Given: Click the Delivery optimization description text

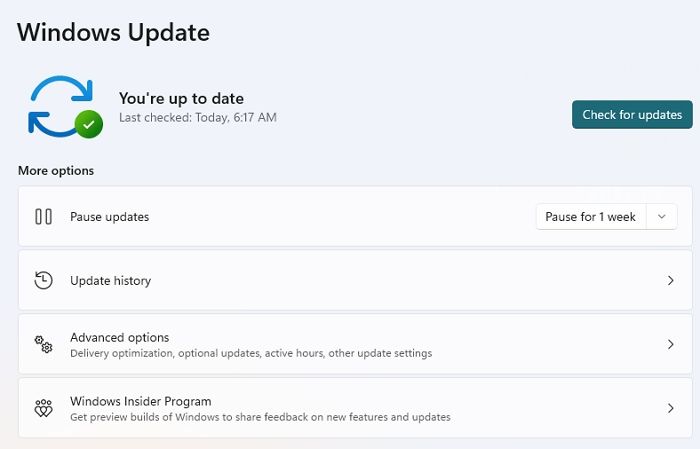Looking at the screenshot, I should tap(250, 353).
